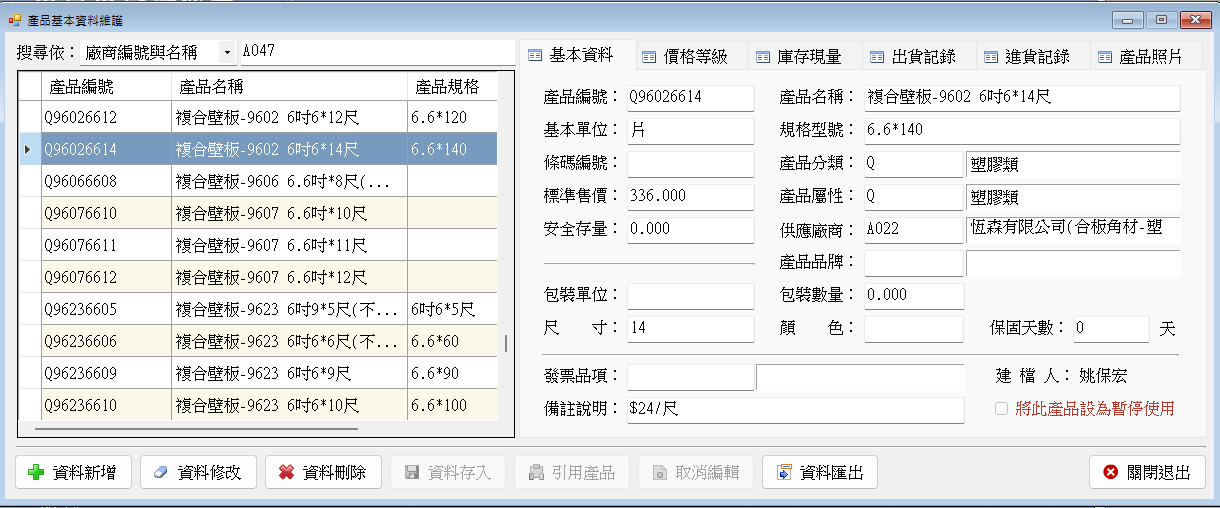
Task: Click the 產品名稱 field in details
Action: click(x=1022, y=97)
